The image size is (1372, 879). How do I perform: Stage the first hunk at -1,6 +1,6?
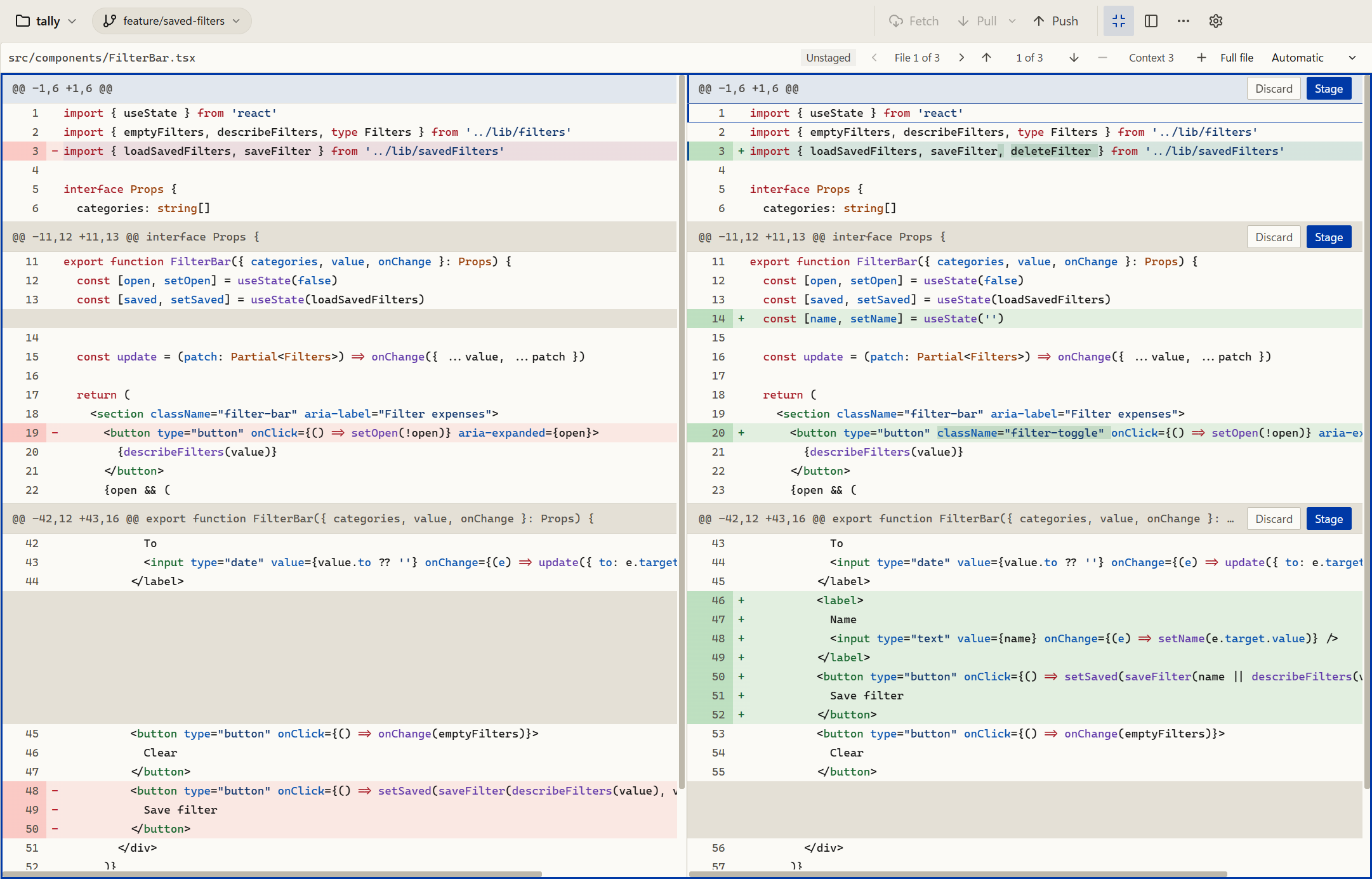pos(1329,89)
